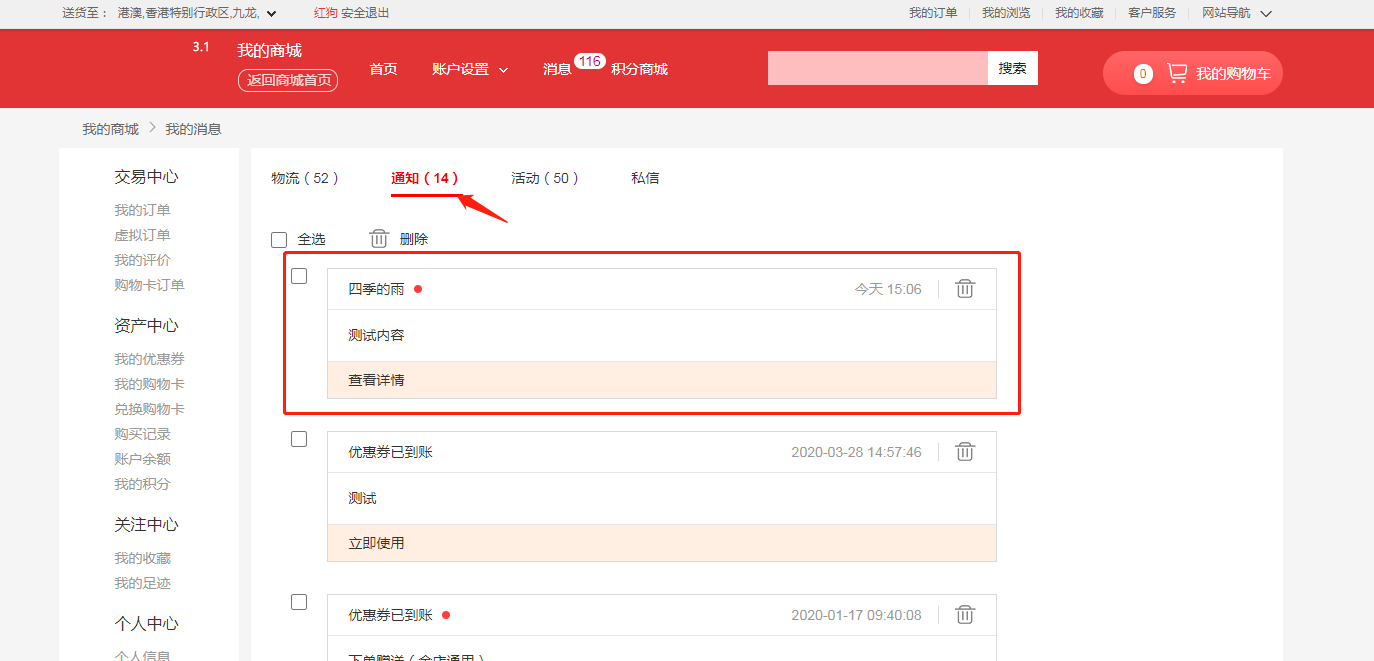Check the 四季的雨 message checkbox
Screen dimensions: 1374x661
click(299, 276)
